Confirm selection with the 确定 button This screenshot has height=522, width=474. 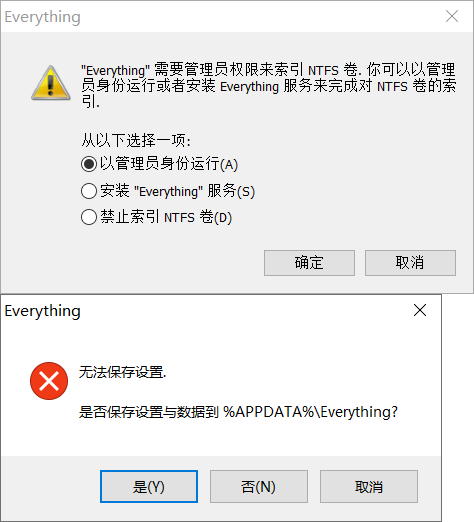tap(309, 263)
